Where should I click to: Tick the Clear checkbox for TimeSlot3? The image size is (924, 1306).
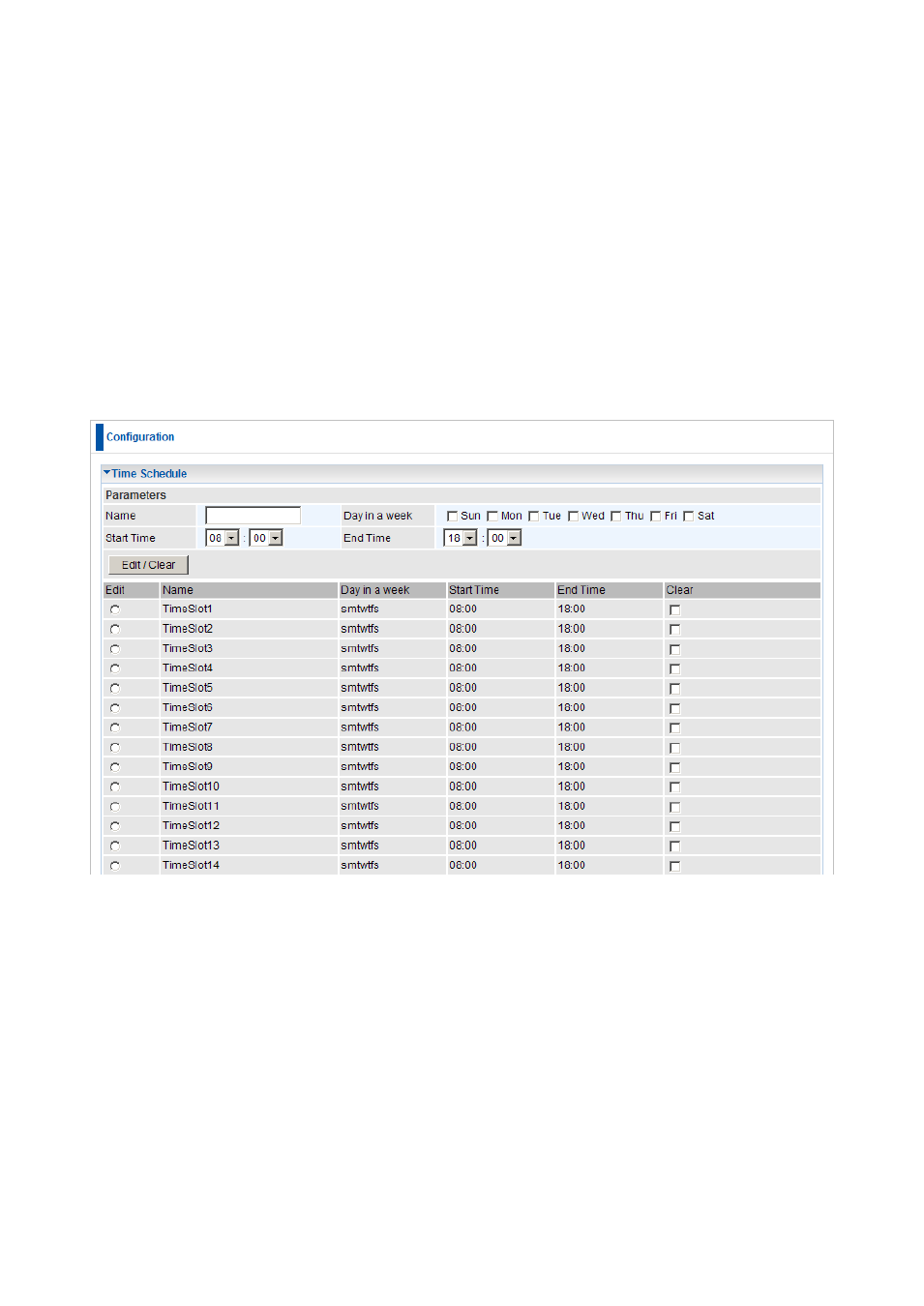[674, 650]
